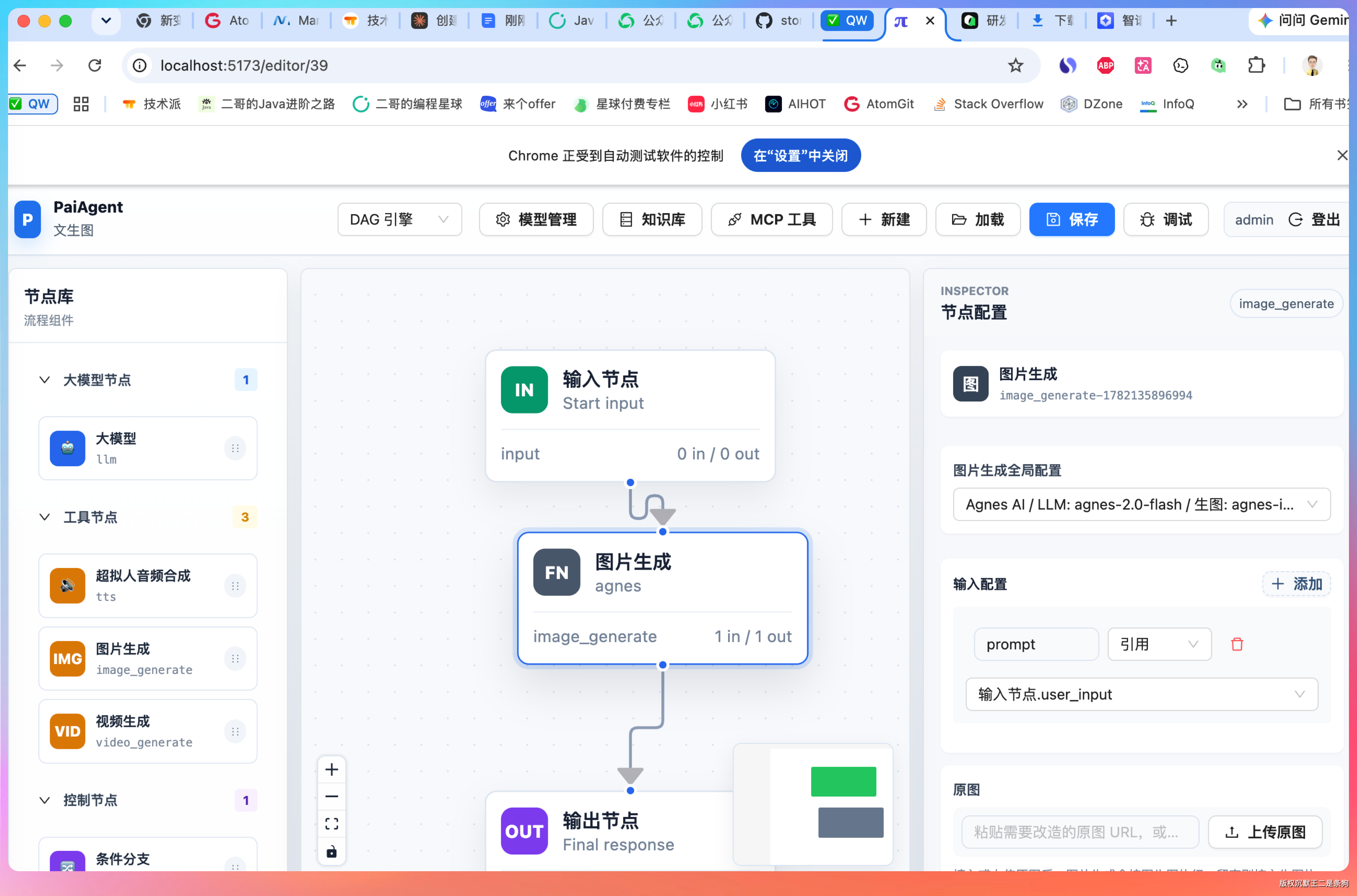Switch to the Jav browser tab
Viewport: 1357px width, 896px height.
(x=572, y=21)
